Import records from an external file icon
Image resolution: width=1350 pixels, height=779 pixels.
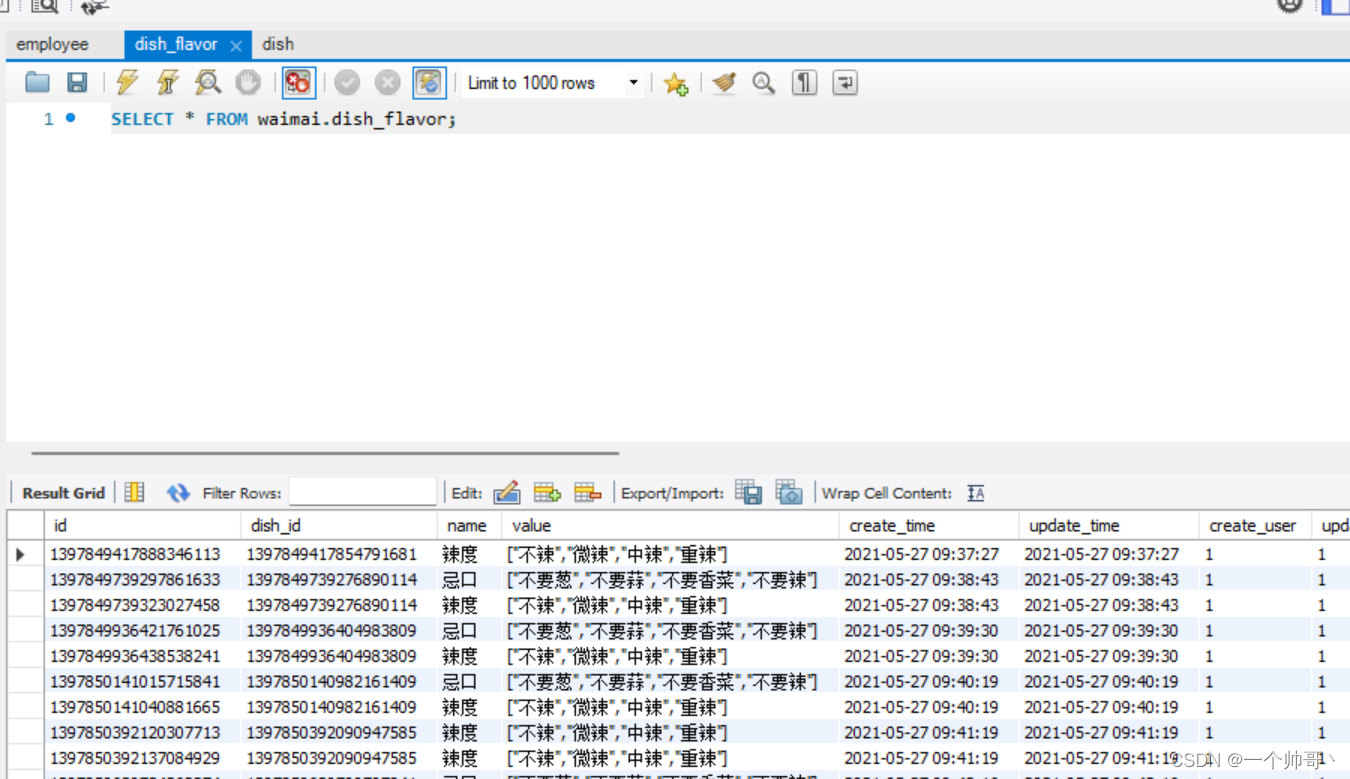coord(789,492)
